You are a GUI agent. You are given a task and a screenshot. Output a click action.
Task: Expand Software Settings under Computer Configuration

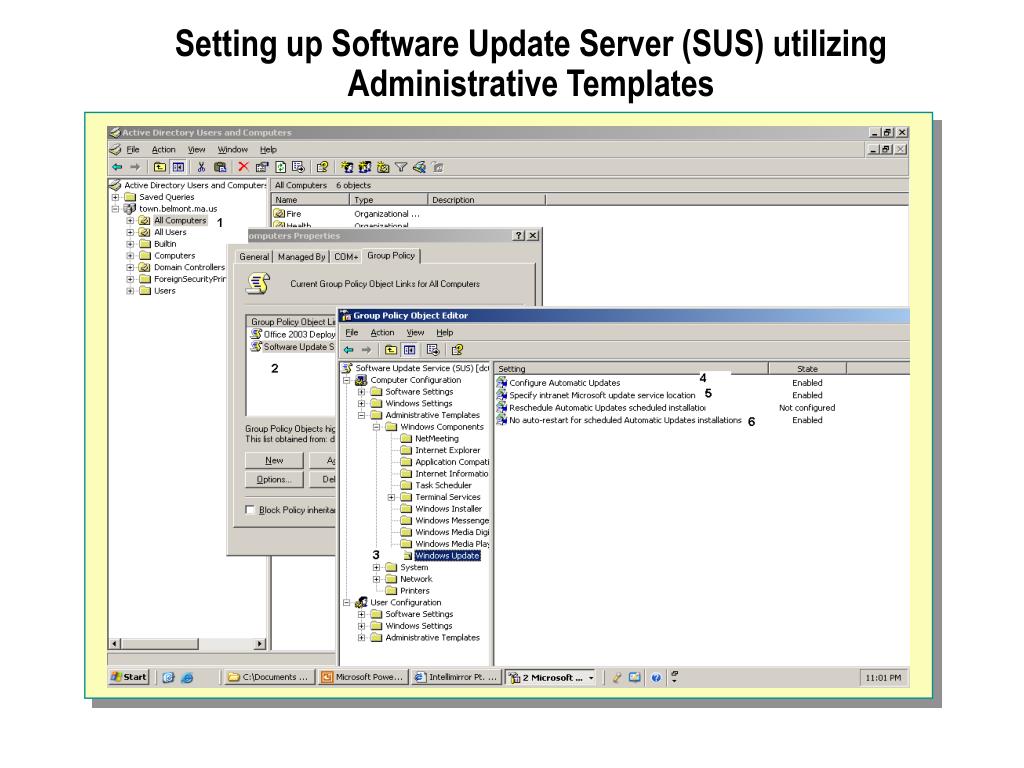tap(361, 392)
